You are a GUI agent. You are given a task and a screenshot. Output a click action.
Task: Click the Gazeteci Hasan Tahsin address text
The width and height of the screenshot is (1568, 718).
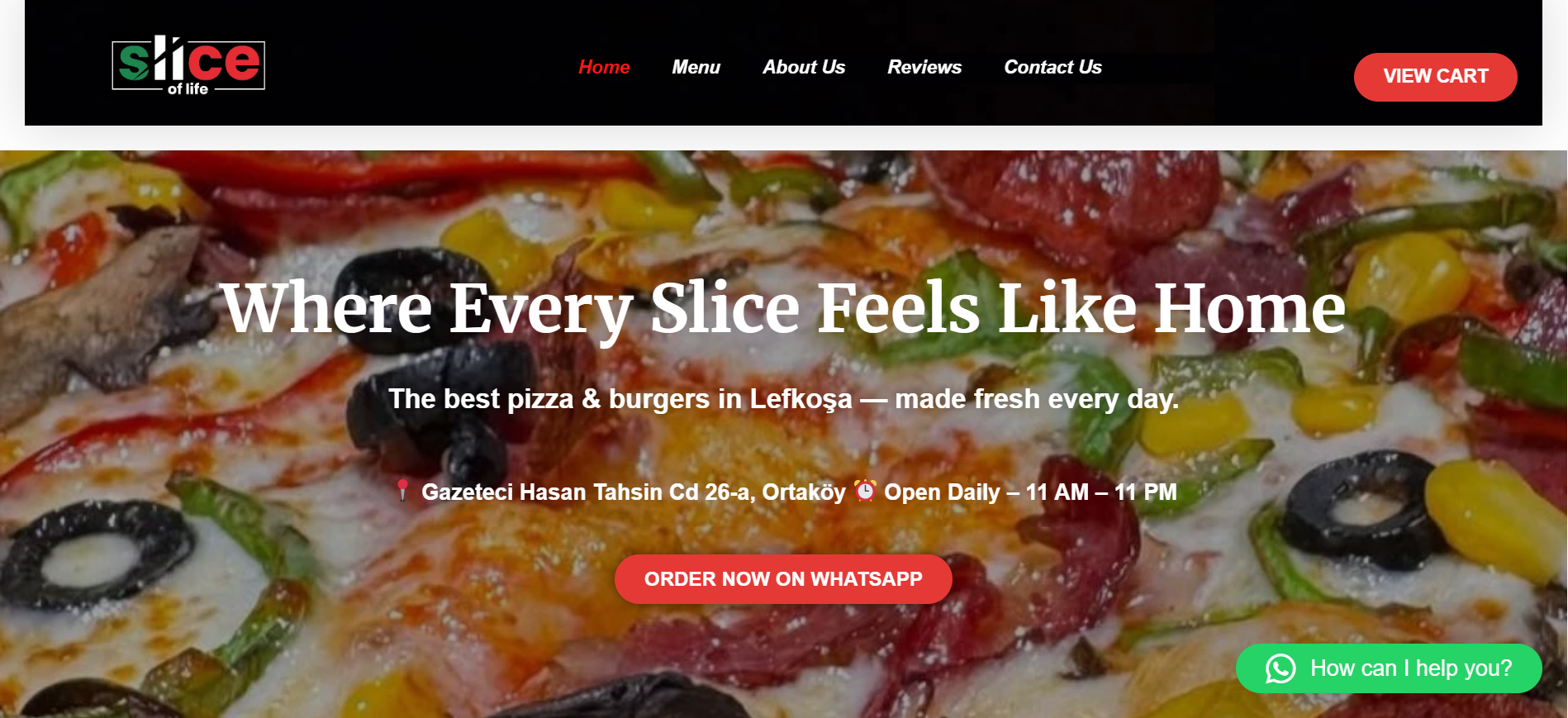tap(634, 492)
